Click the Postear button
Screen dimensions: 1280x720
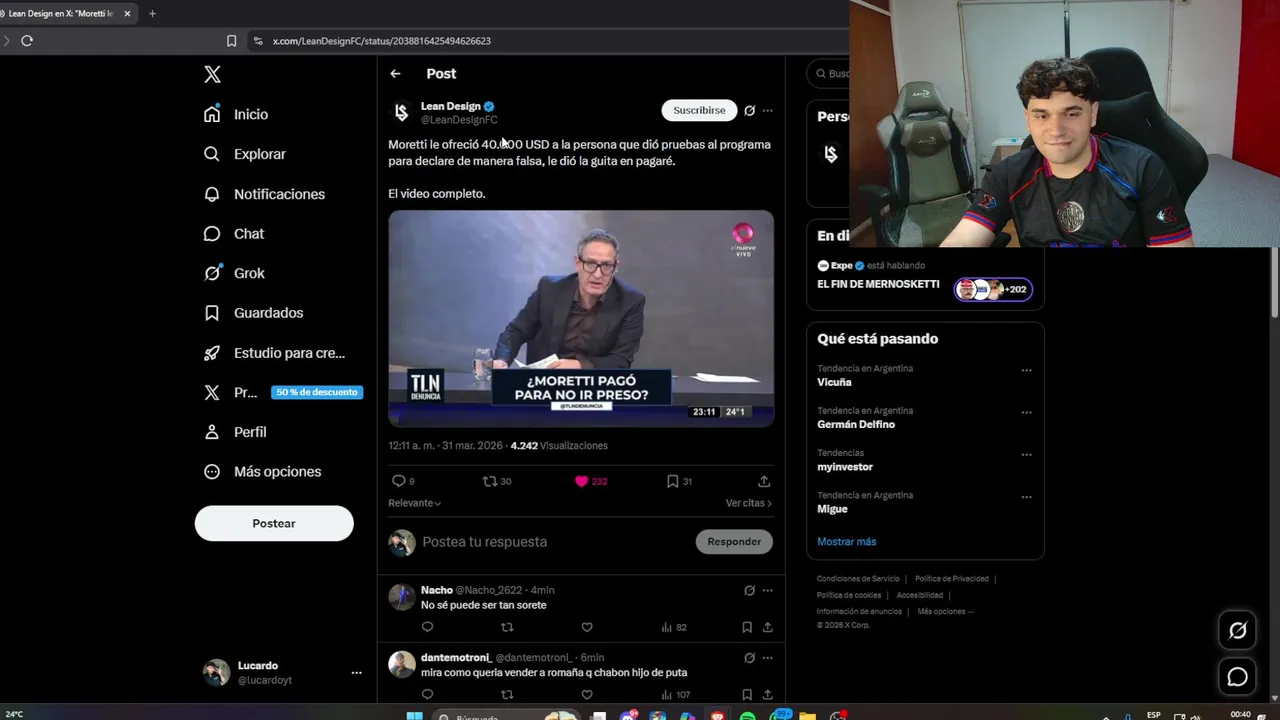click(274, 523)
